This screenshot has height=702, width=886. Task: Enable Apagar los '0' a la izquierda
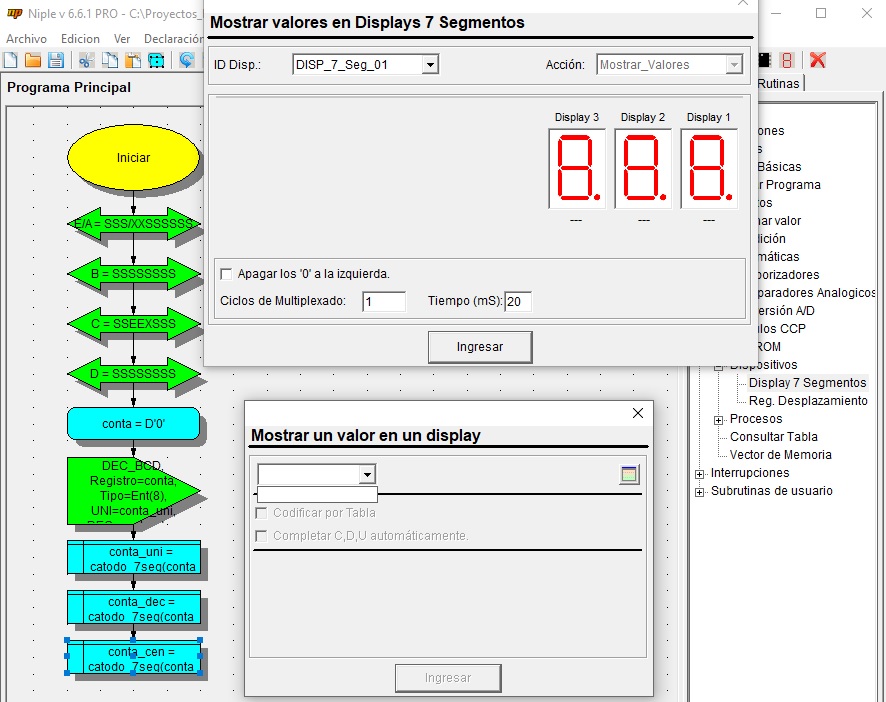[226, 274]
